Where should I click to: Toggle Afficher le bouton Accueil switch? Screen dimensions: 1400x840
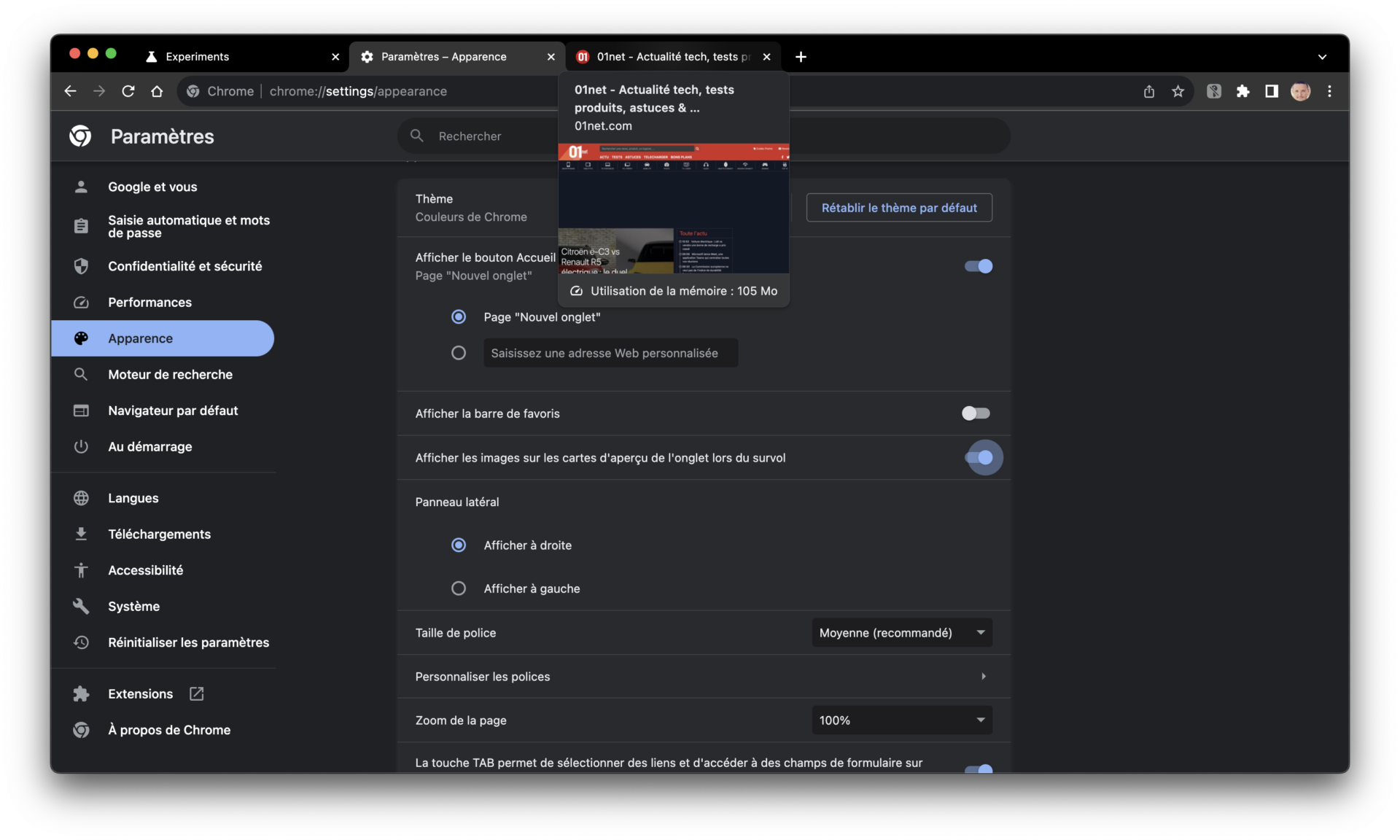tap(978, 266)
